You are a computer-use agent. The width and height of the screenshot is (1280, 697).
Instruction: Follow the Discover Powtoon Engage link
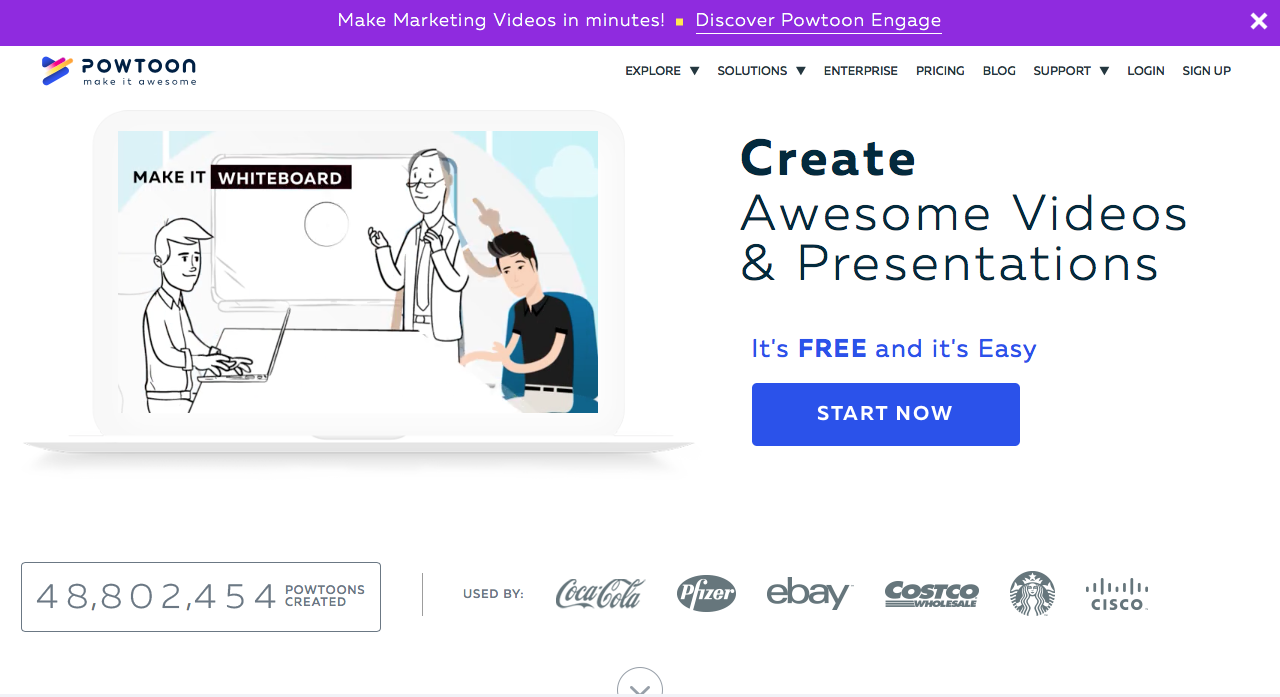pos(818,21)
